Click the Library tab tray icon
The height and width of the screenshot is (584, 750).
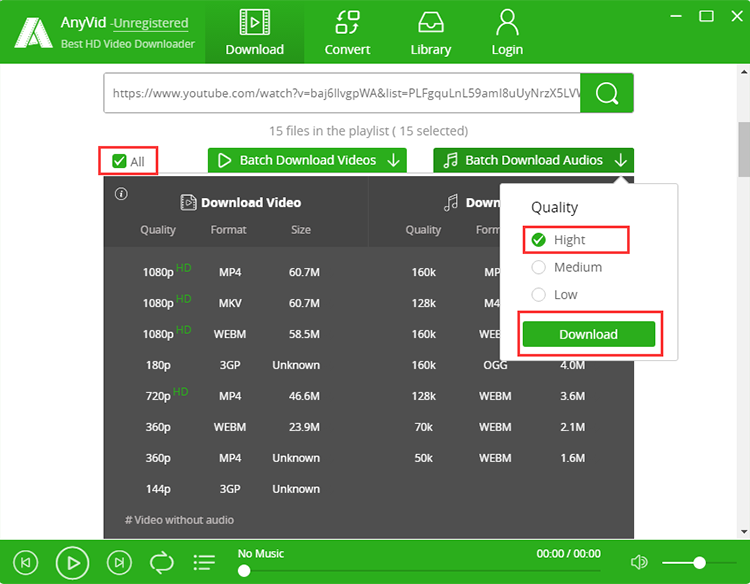(x=430, y=22)
